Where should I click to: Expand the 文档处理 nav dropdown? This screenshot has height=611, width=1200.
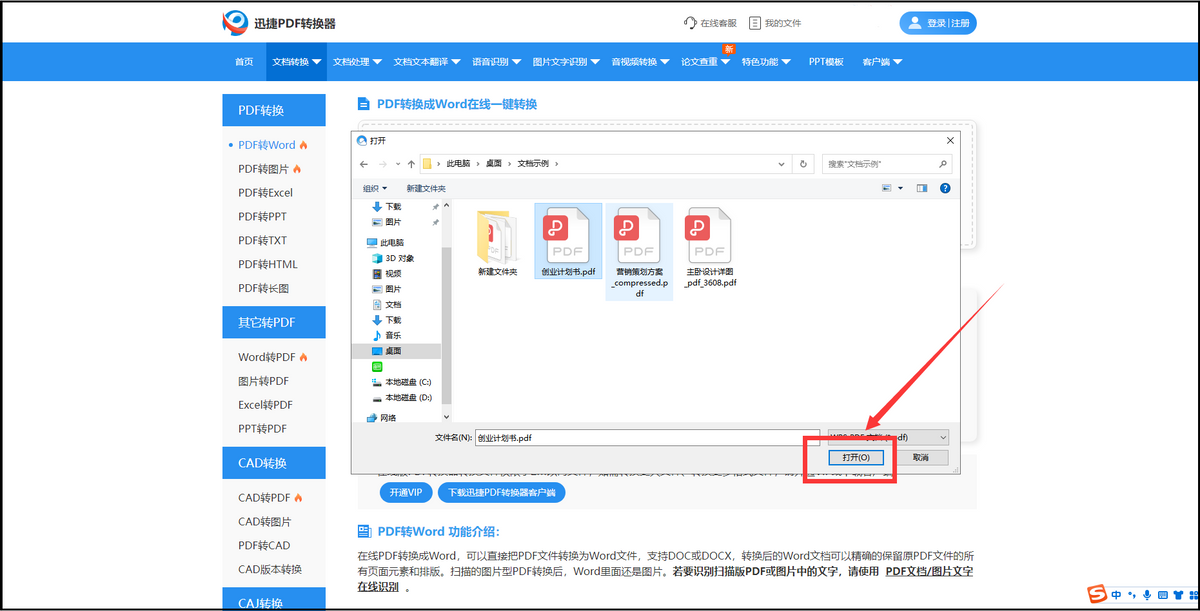click(357, 62)
